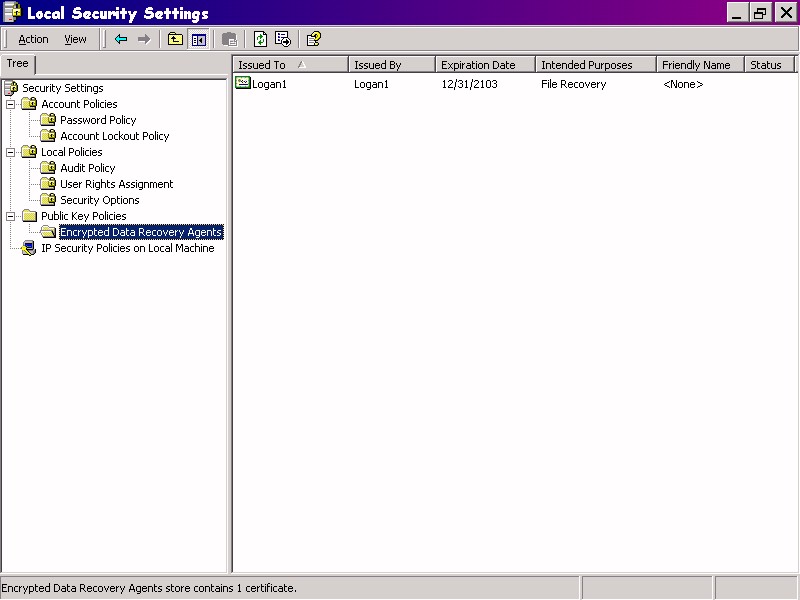Click the Export List toolbar icon
Screen dimensions: 800x600
pos(283,39)
